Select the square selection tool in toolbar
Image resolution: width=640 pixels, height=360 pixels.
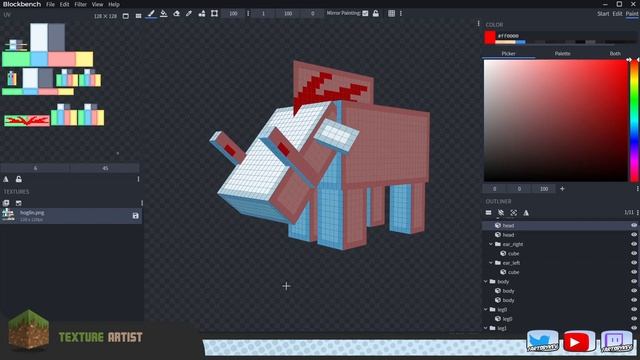214,13
